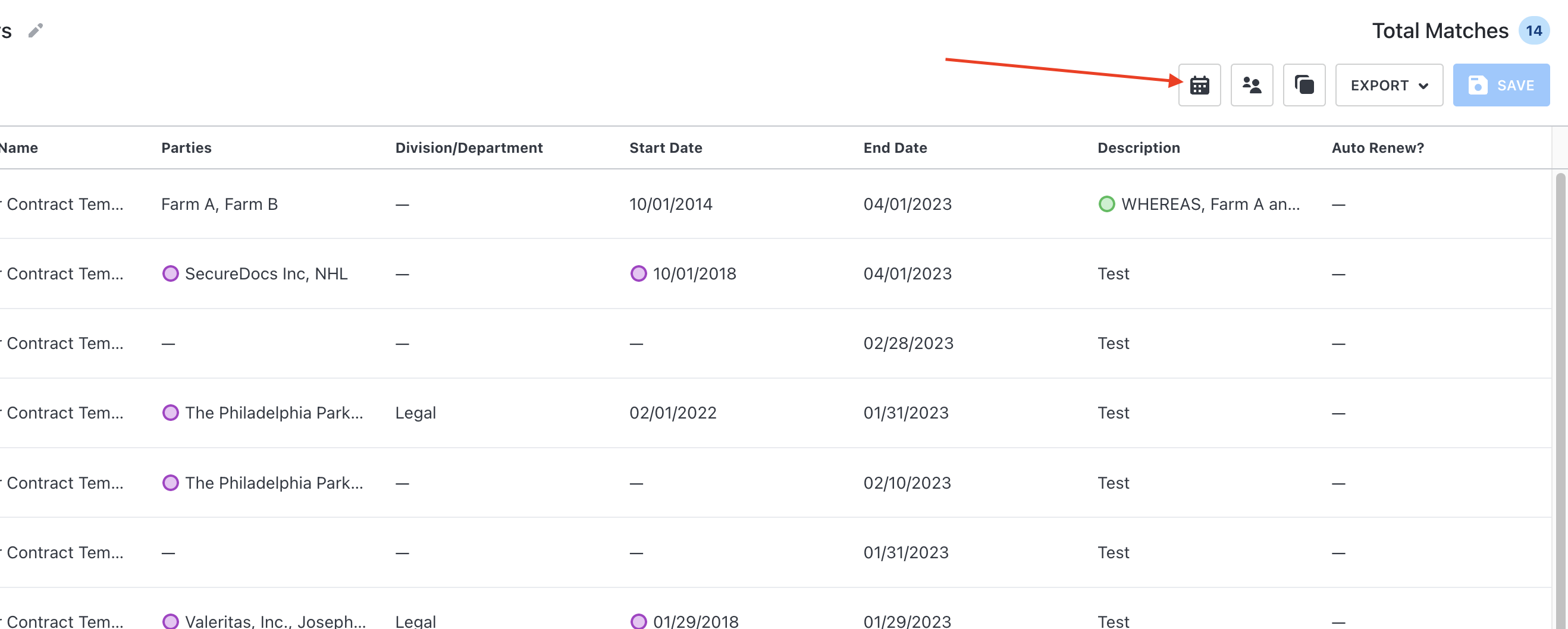Sort by Parties column header
Screen dimensions: 1568x629
[x=186, y=148]
